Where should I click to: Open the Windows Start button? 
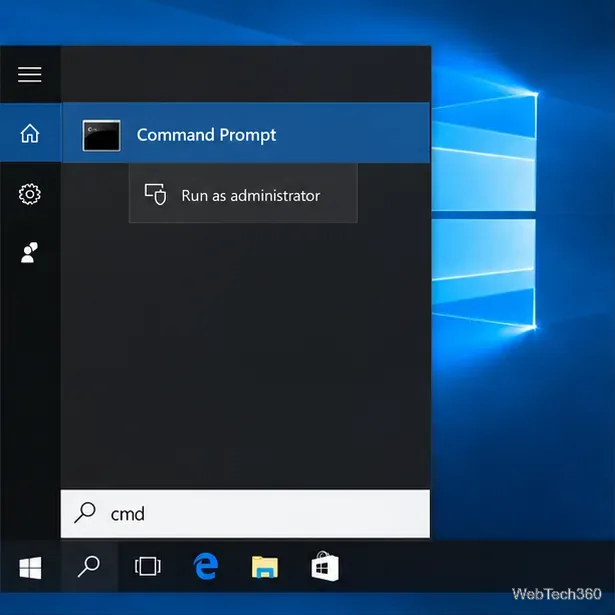pyautogui.click(x=30, y=567)
